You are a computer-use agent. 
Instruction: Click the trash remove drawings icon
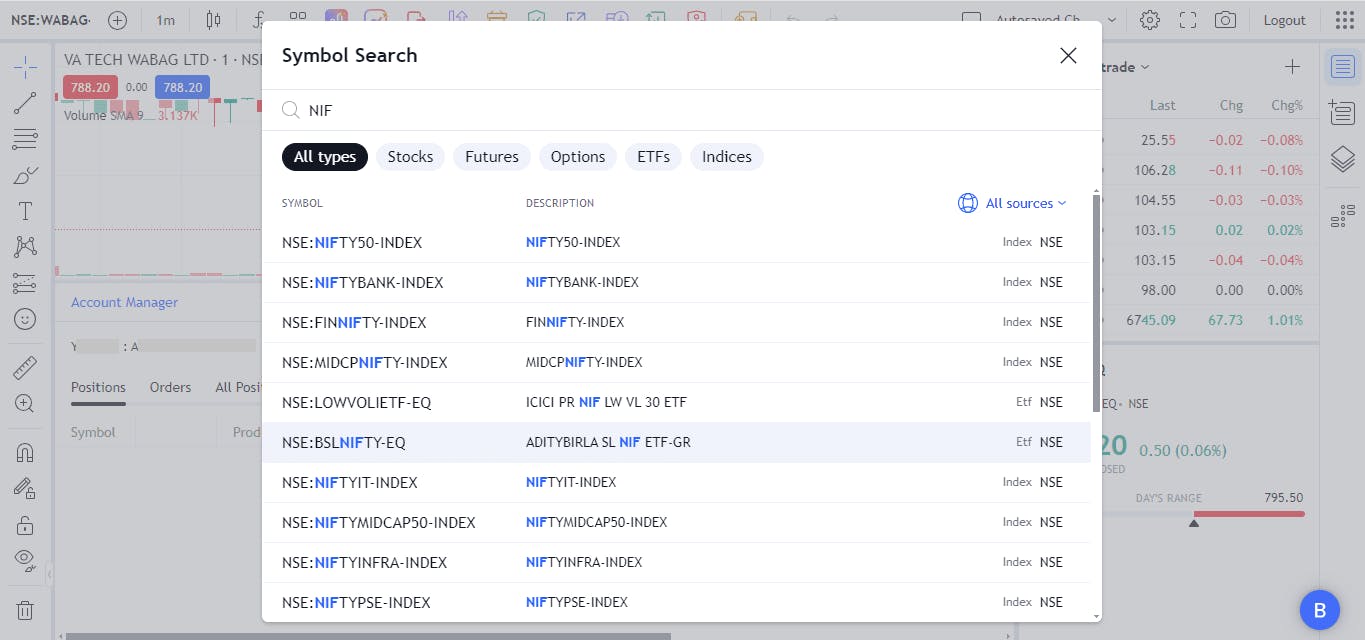[x=25, y=610]
